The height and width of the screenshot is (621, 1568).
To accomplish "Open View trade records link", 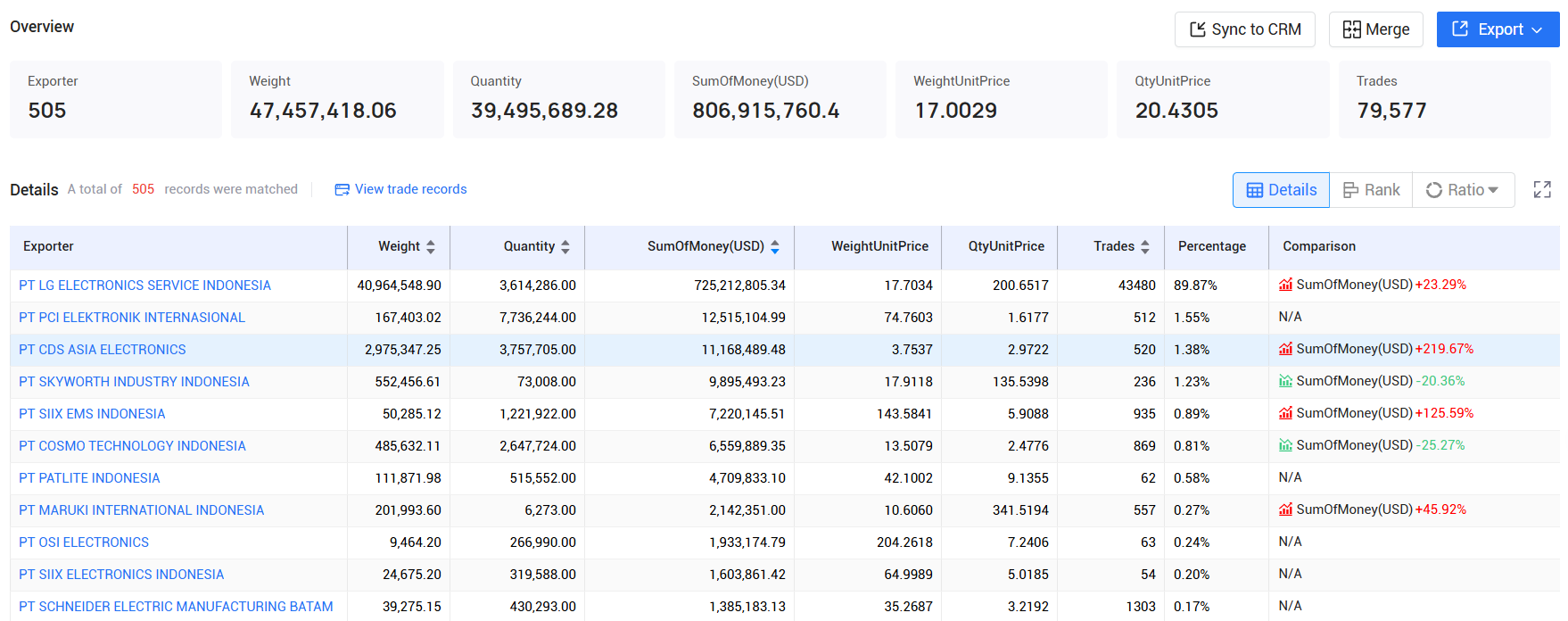I will click(400, 189).
